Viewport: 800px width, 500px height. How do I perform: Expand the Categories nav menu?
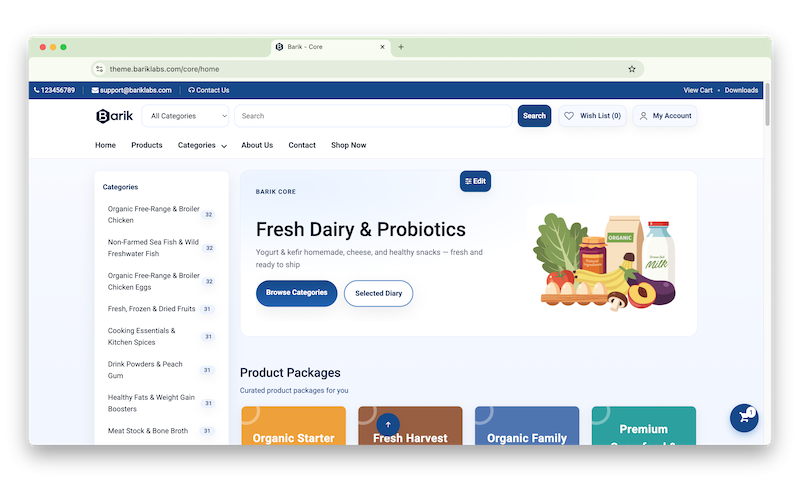coord(202,145)
